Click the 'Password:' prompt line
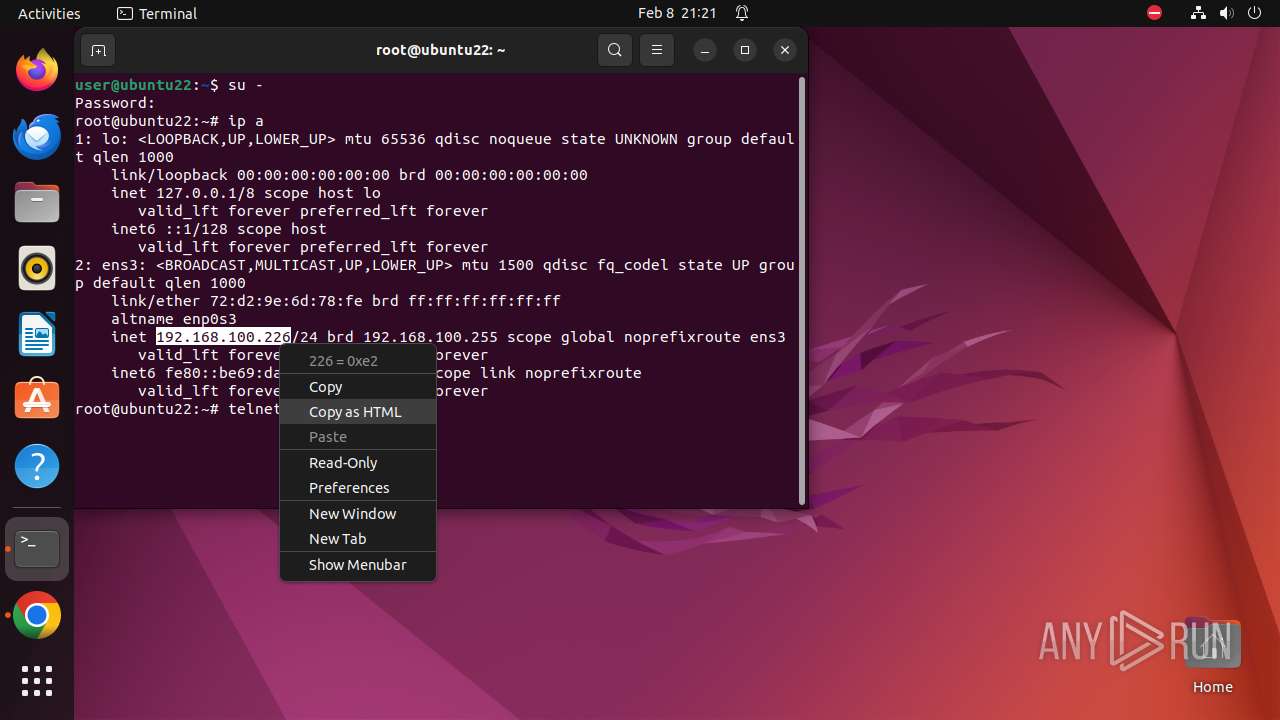Screen dimensions: 1280x720 tap(115, 103)
